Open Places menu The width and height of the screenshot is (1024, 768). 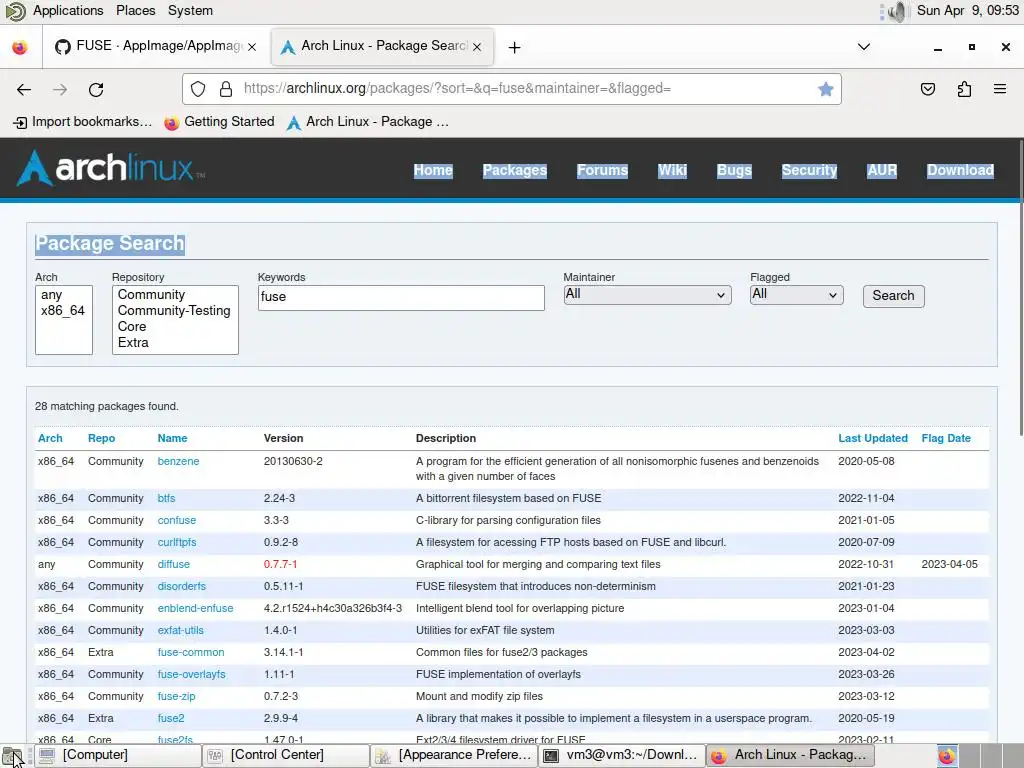(135, 10)
